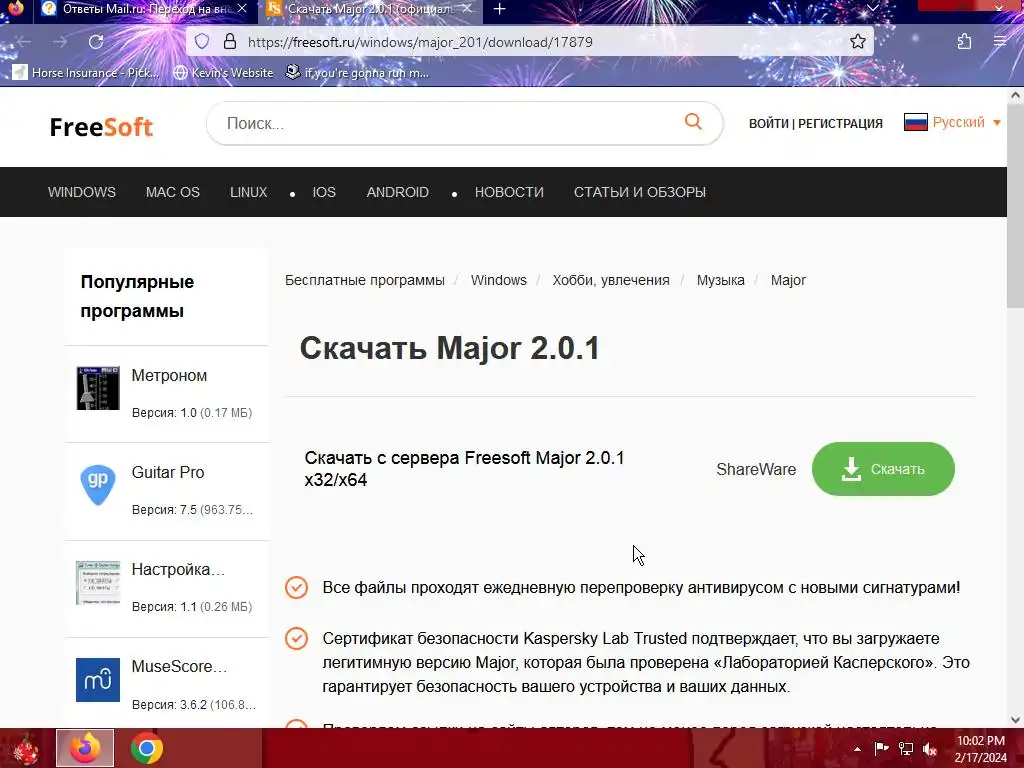Click the muted volume tray icon
The height and width of the screenshot is (768, 1024).
pos(930,749)
